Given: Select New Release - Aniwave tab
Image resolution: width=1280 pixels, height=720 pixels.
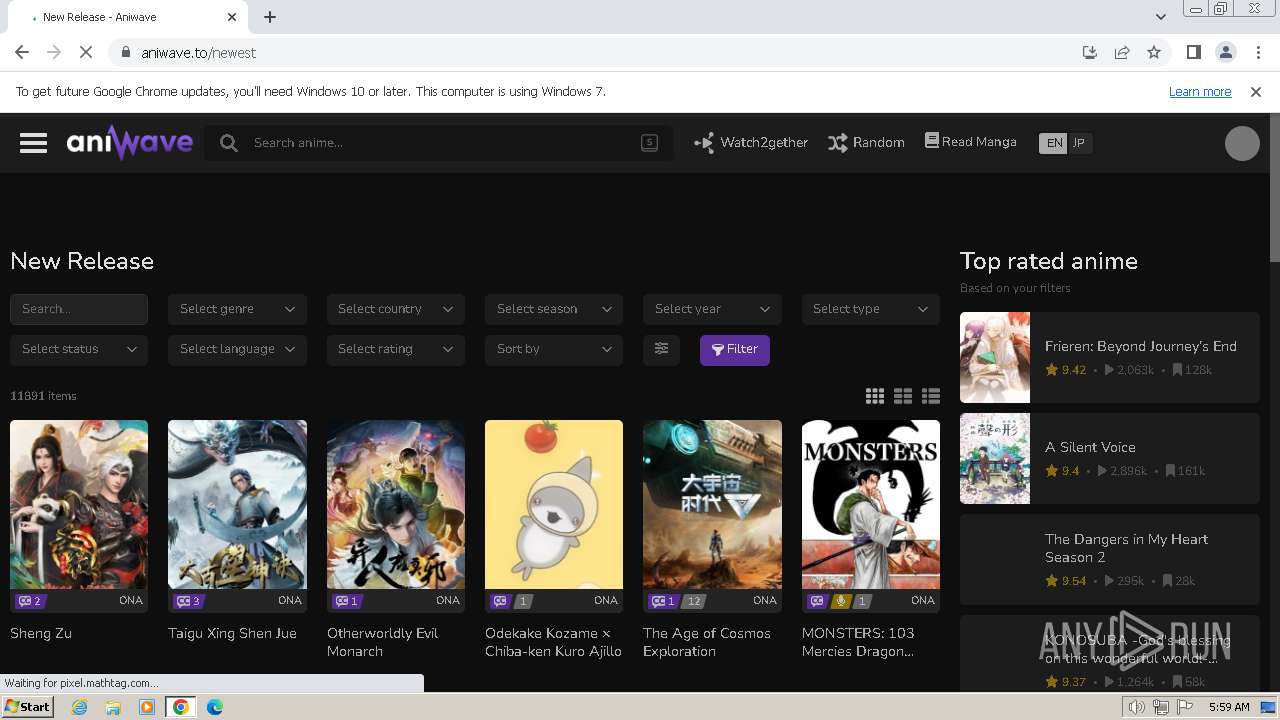Looking at the screenshot, I should [130, 17].
